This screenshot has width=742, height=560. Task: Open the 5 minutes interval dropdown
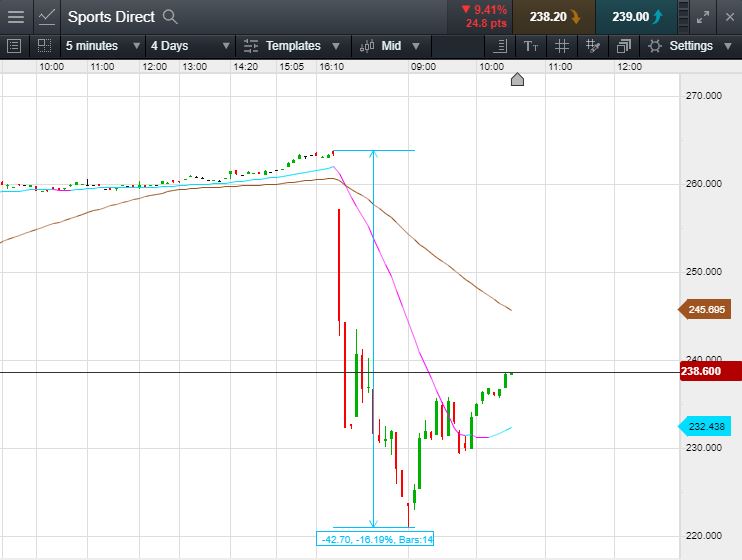tap(103, 46)
